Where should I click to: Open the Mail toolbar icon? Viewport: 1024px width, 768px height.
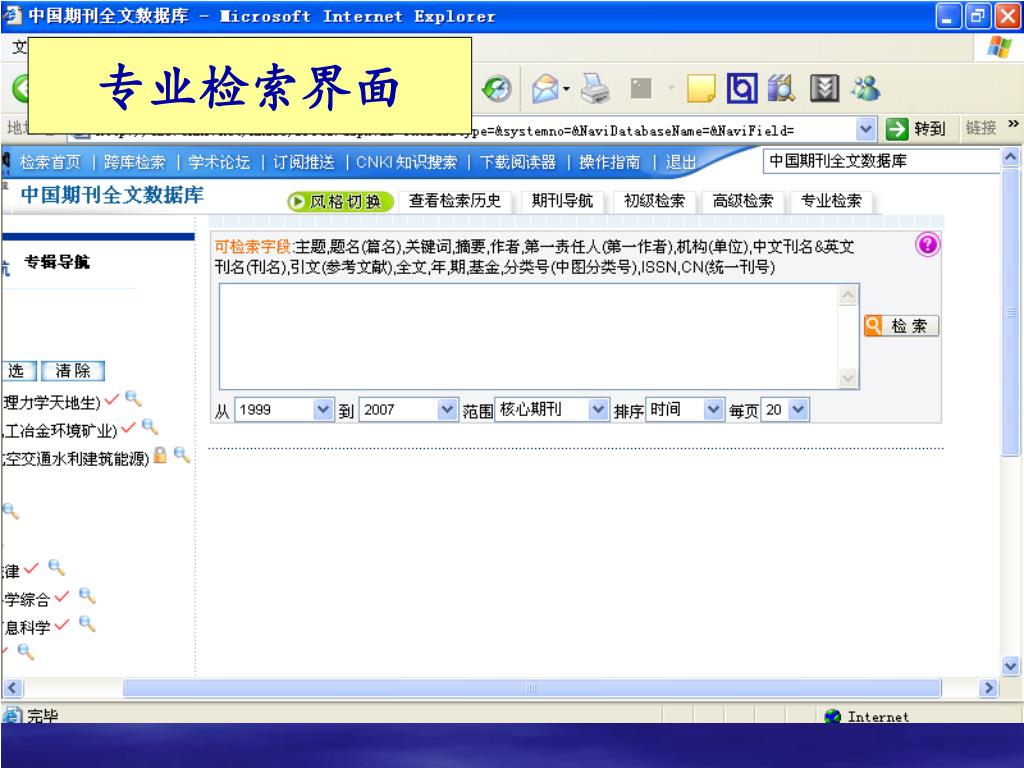coord(545,88)
